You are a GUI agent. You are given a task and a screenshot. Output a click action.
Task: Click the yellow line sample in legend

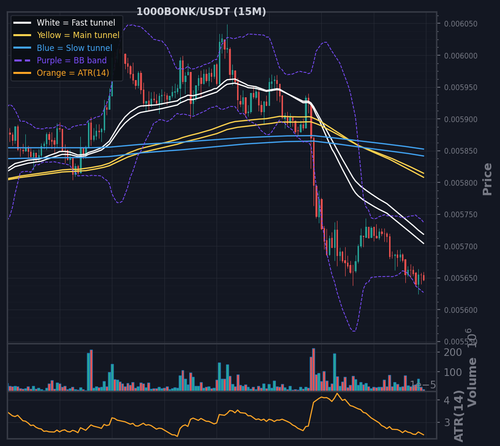[22, 35]
